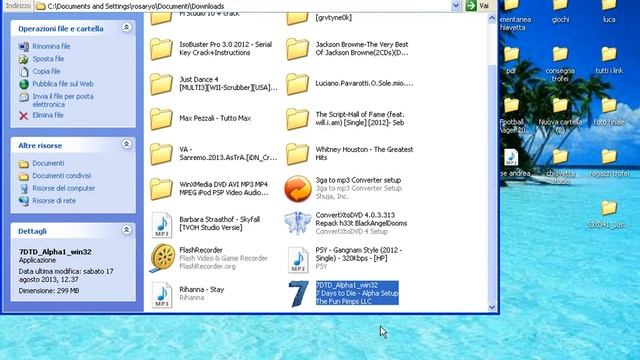
Task: Select The Script-Hall of Fame folder
Action: click(297, 119)
